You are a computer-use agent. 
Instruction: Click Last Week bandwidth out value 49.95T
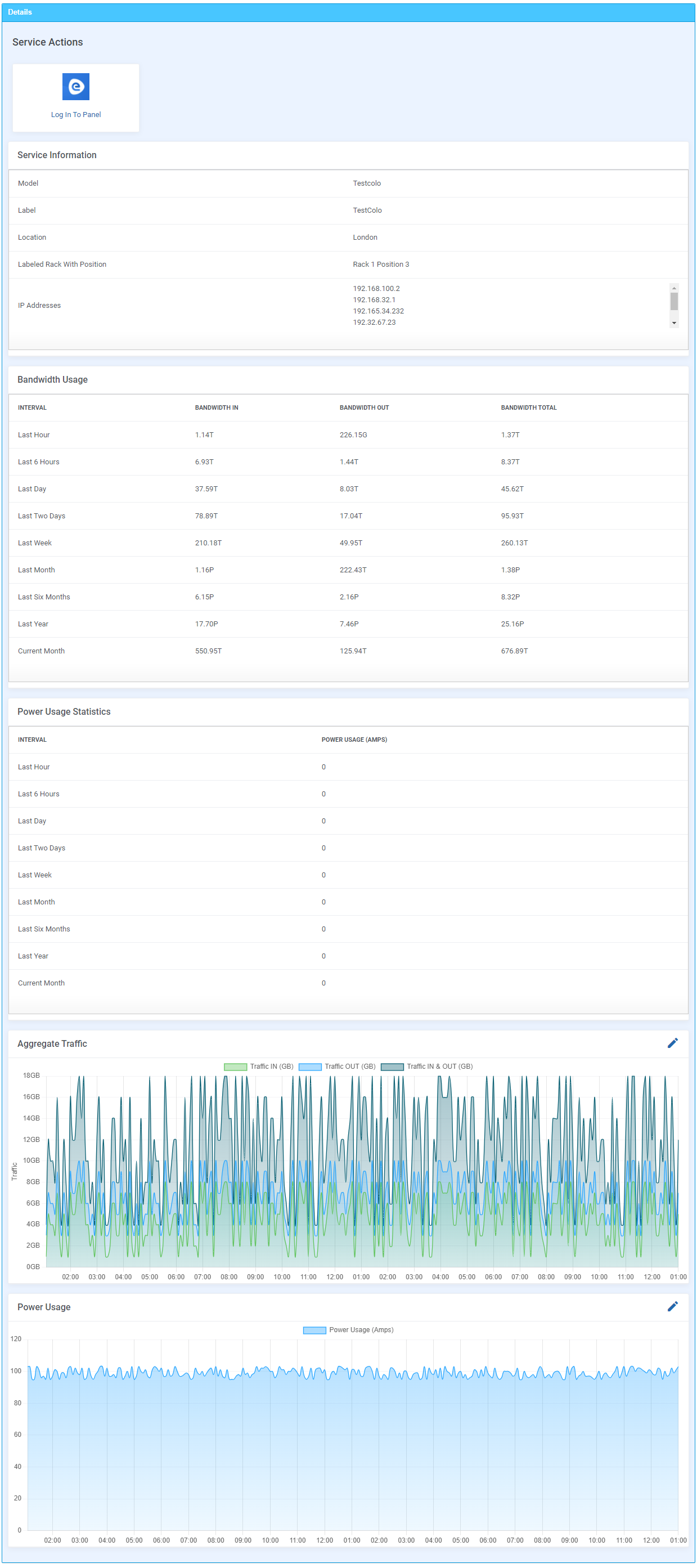[351, 543]
